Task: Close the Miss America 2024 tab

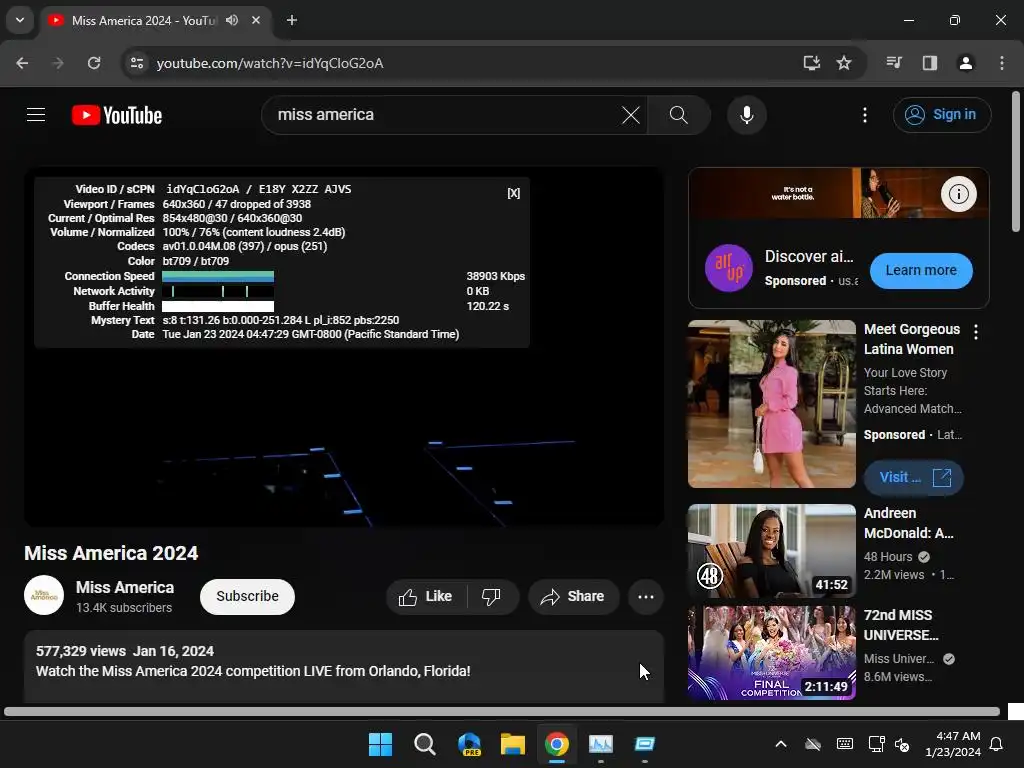Action: (256, 20)
